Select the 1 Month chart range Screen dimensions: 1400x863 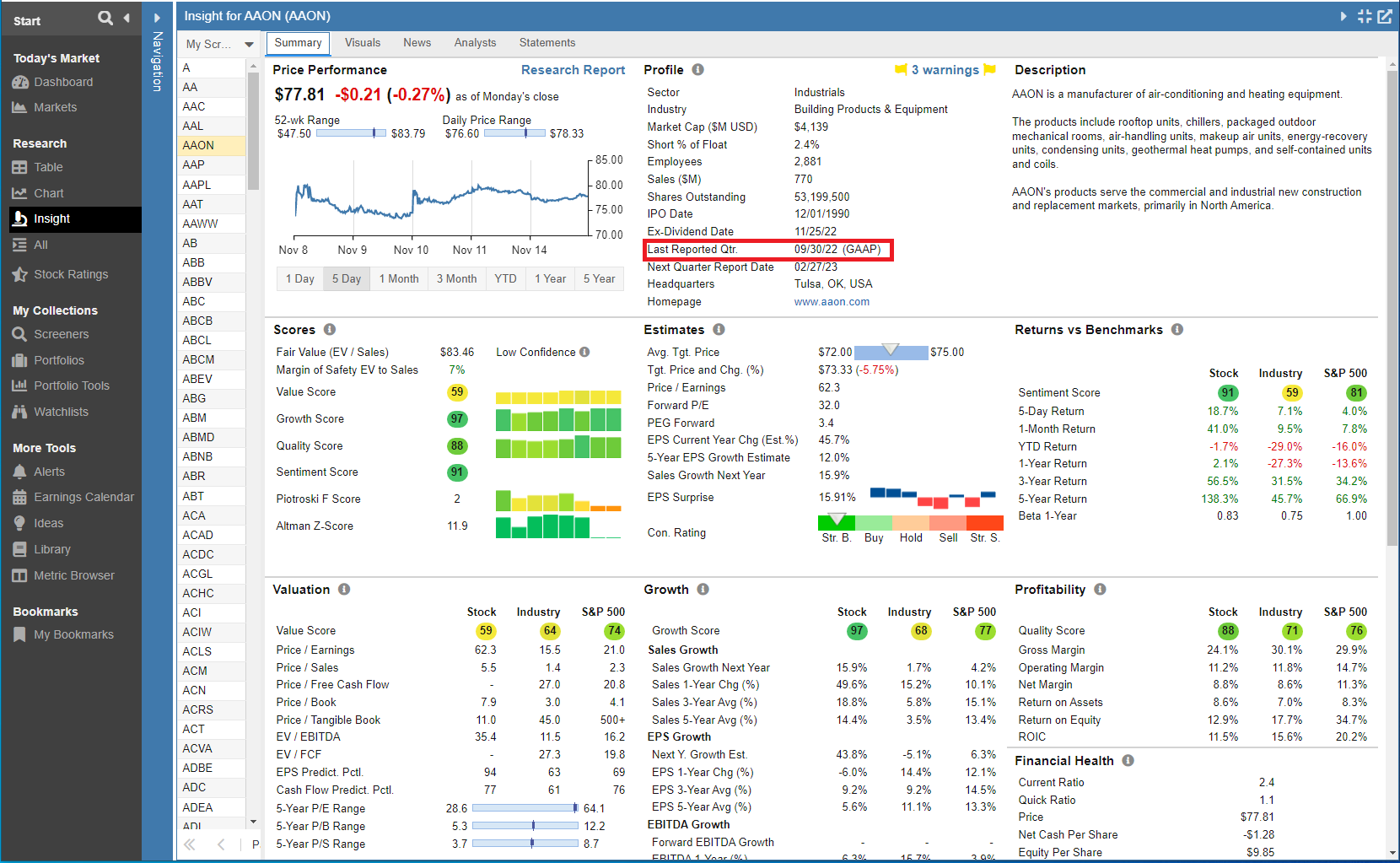coord(399,279)
